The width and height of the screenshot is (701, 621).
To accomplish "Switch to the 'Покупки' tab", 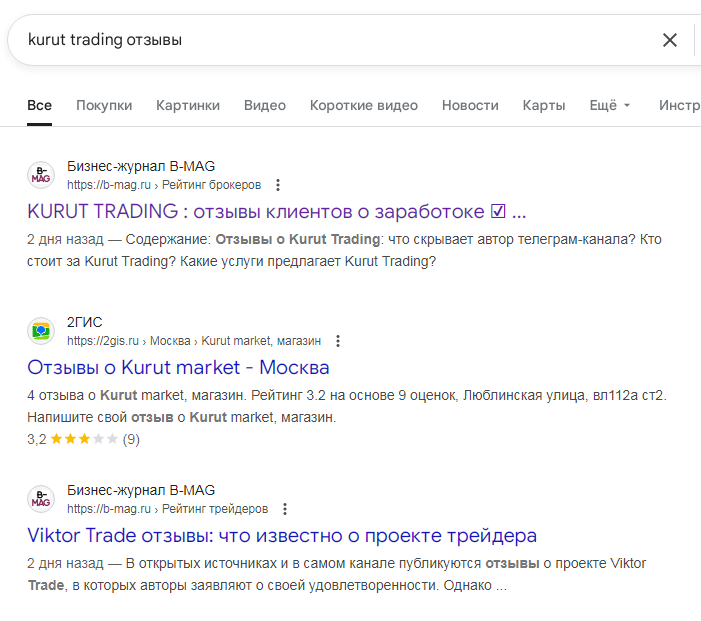I will 104,105.
